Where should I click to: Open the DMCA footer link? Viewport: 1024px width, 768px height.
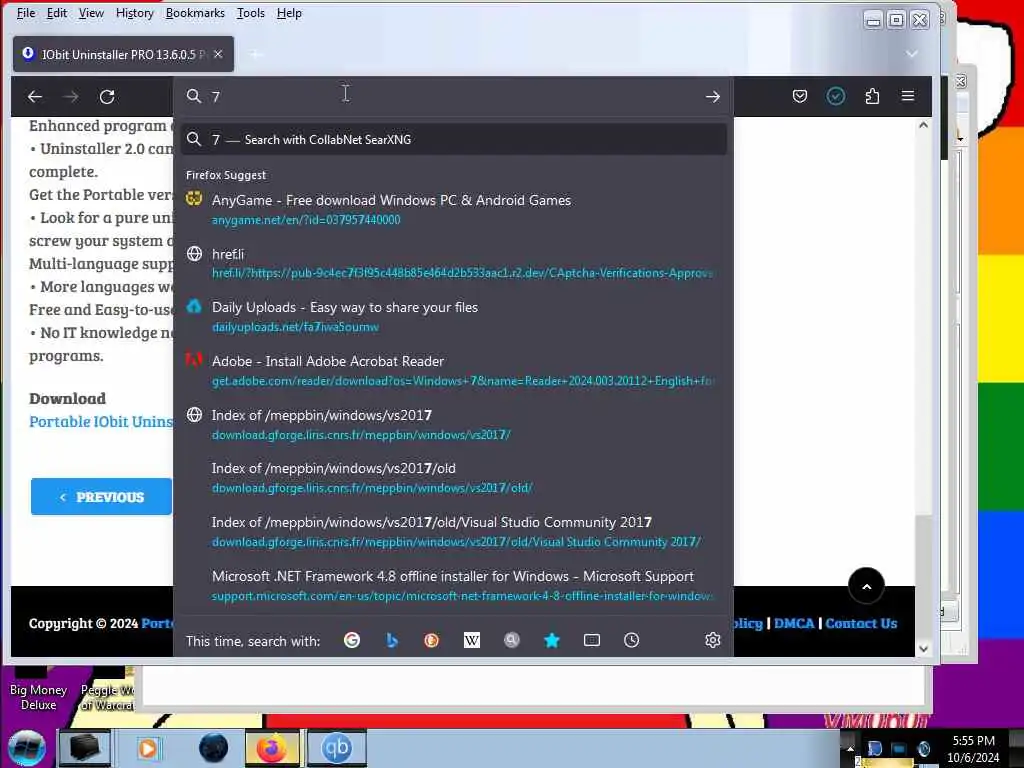tap(794, 623)
